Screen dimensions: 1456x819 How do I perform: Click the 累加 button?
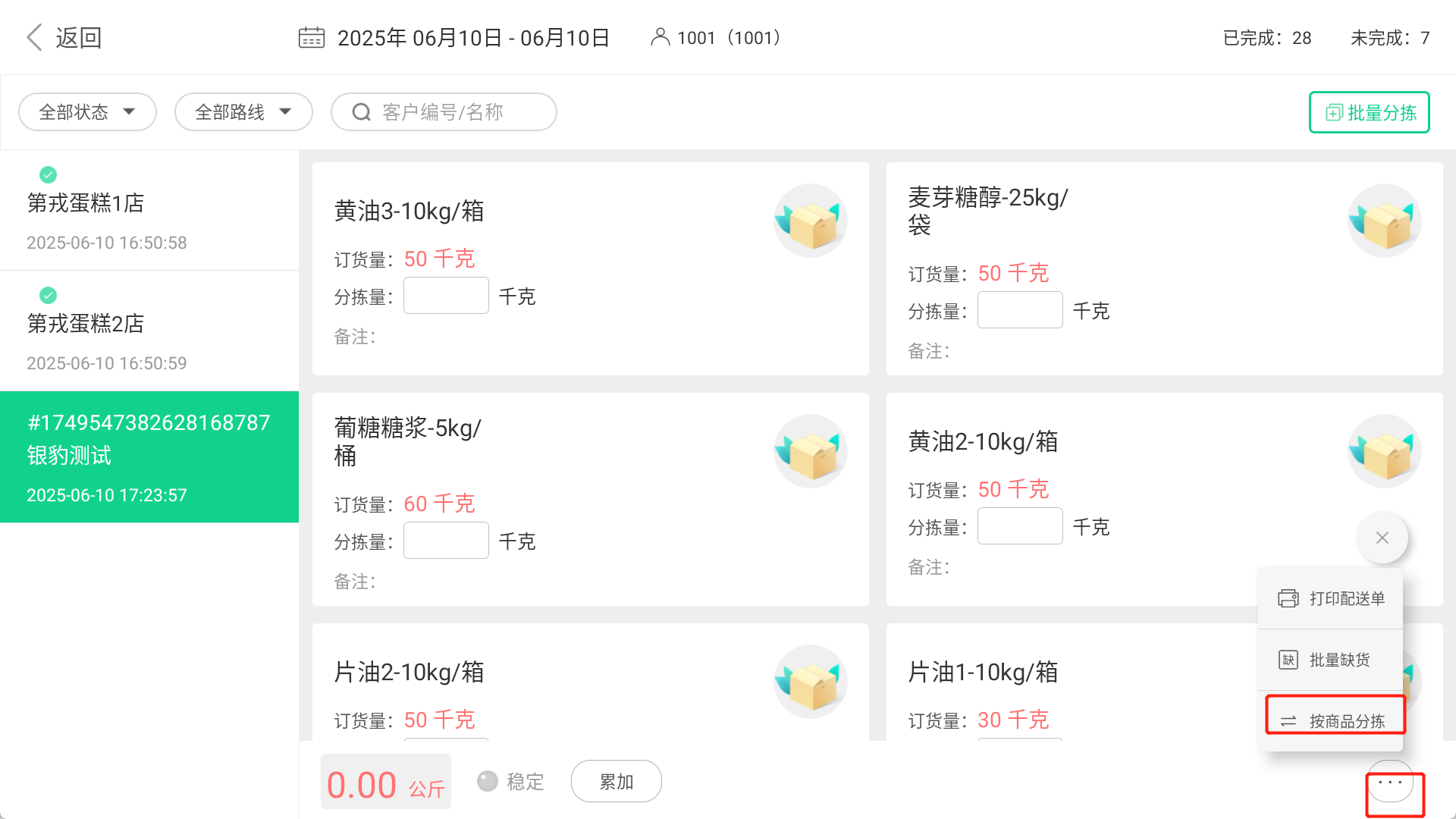(616, 781)
